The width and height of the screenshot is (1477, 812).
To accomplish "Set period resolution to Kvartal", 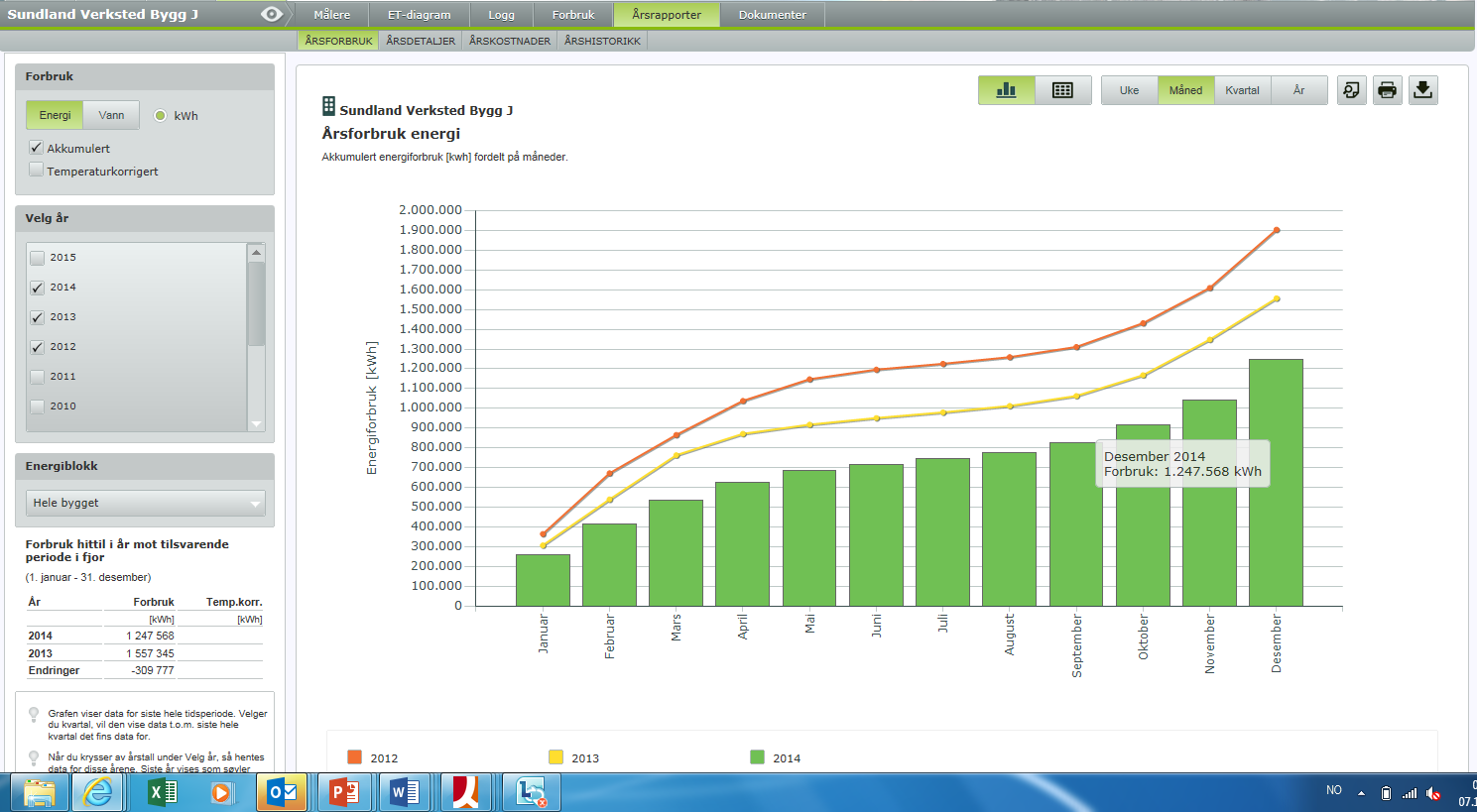I will click(1242, 90).
